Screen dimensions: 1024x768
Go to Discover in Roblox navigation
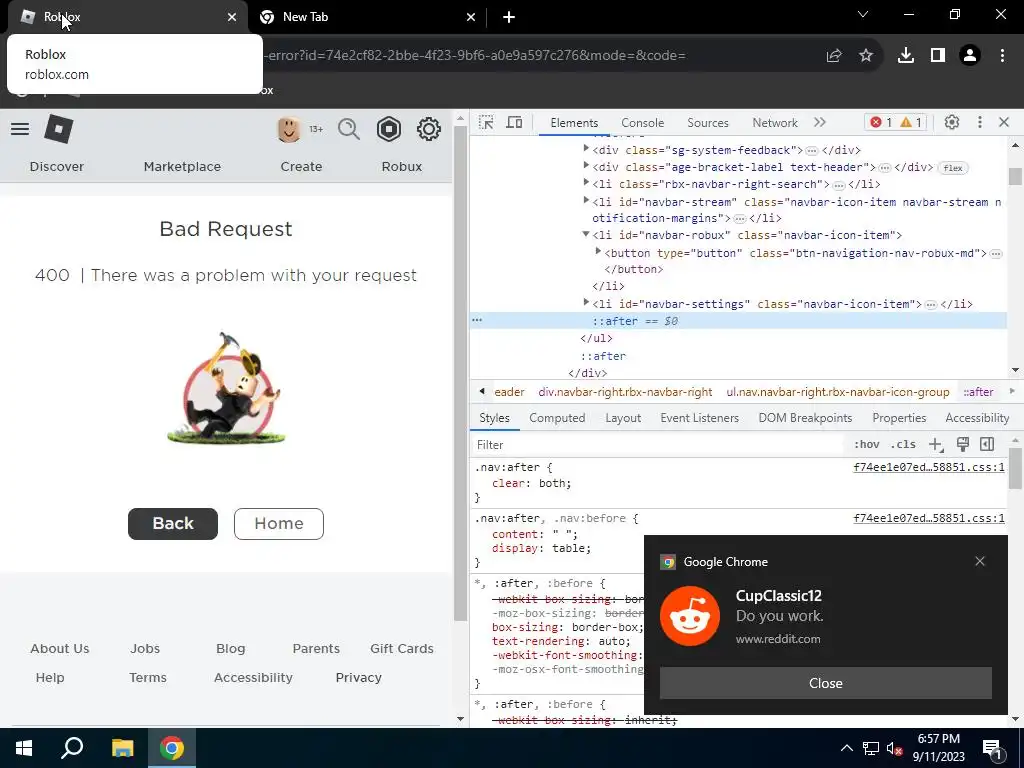57,167
